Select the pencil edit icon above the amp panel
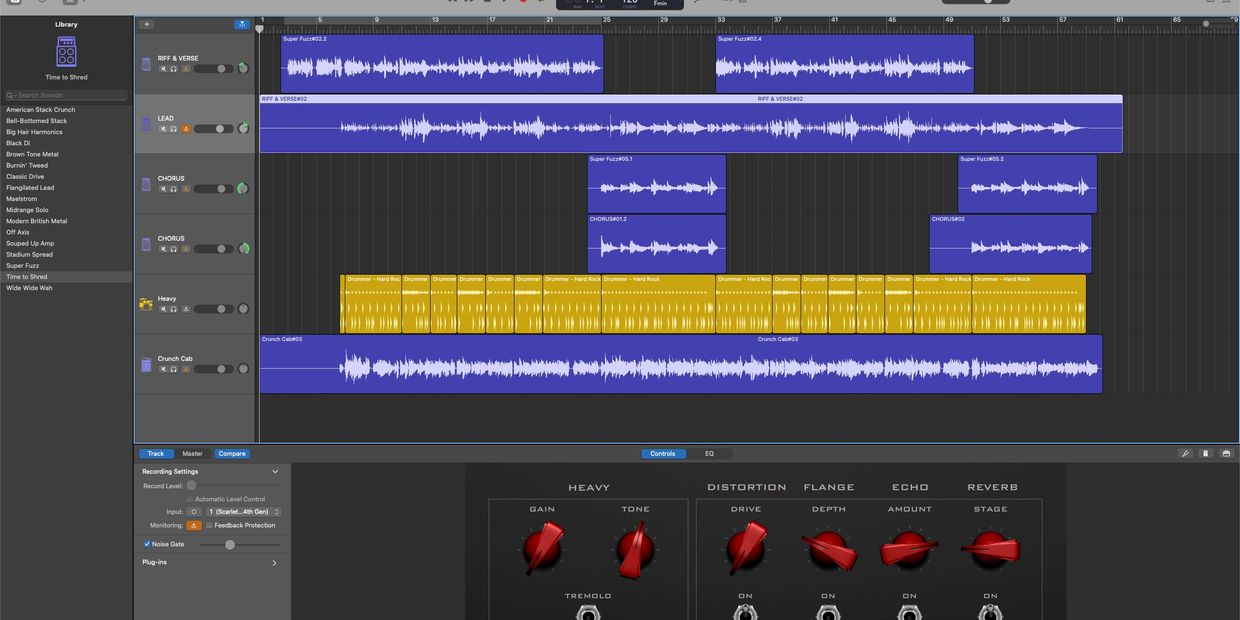This screenshot has height=620, width=1240. 1186,453
